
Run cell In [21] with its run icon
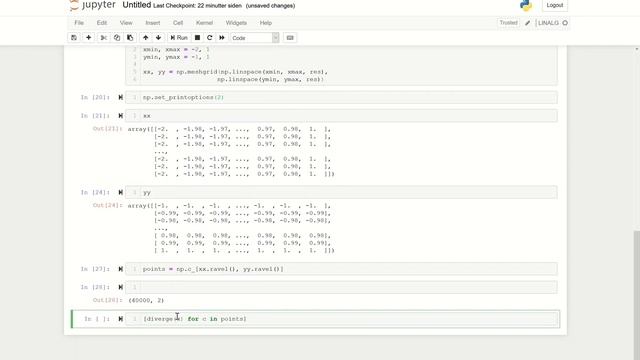[x=120, y=116]
